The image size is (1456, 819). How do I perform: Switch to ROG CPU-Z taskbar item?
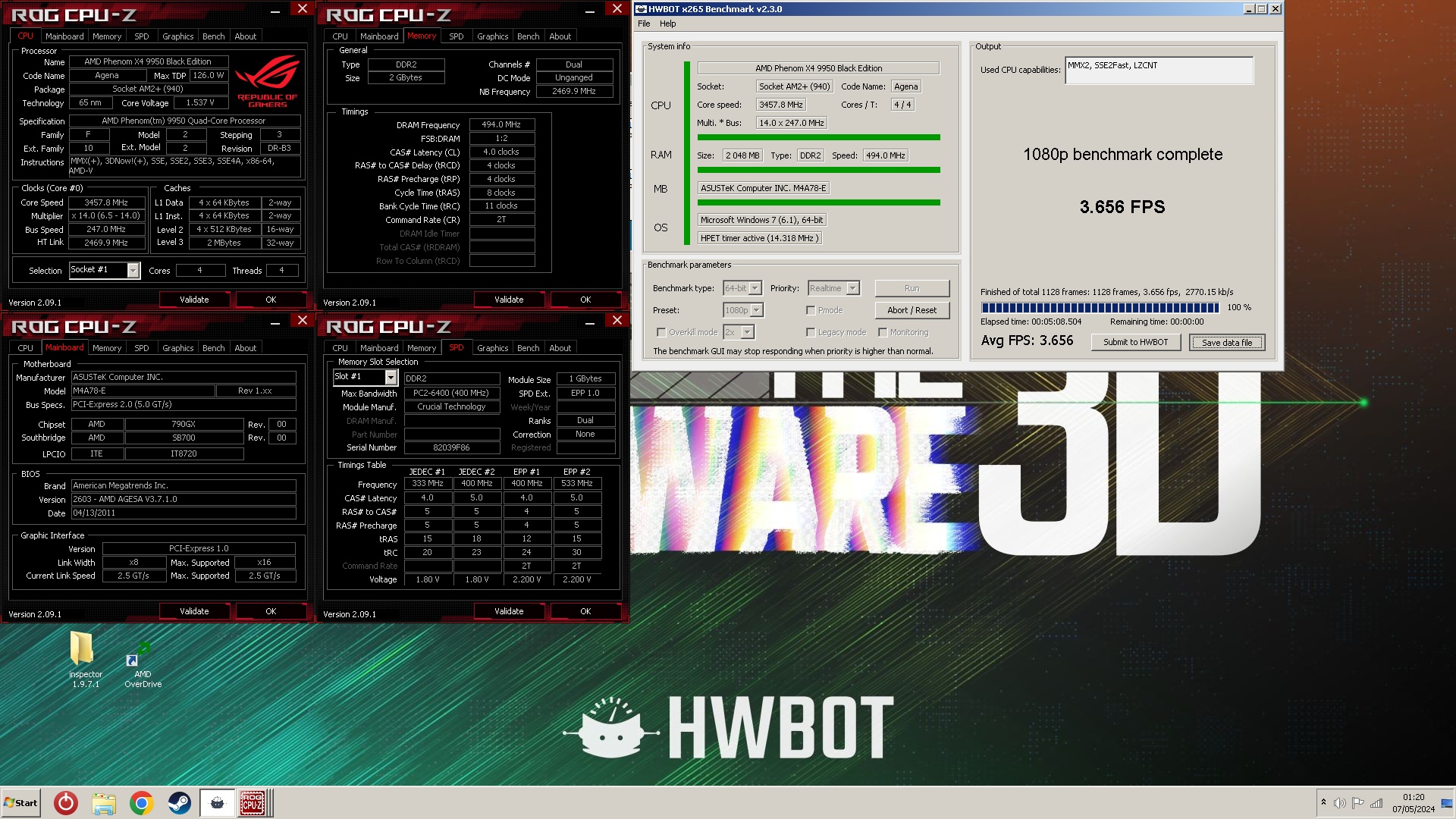pos(254,803)
